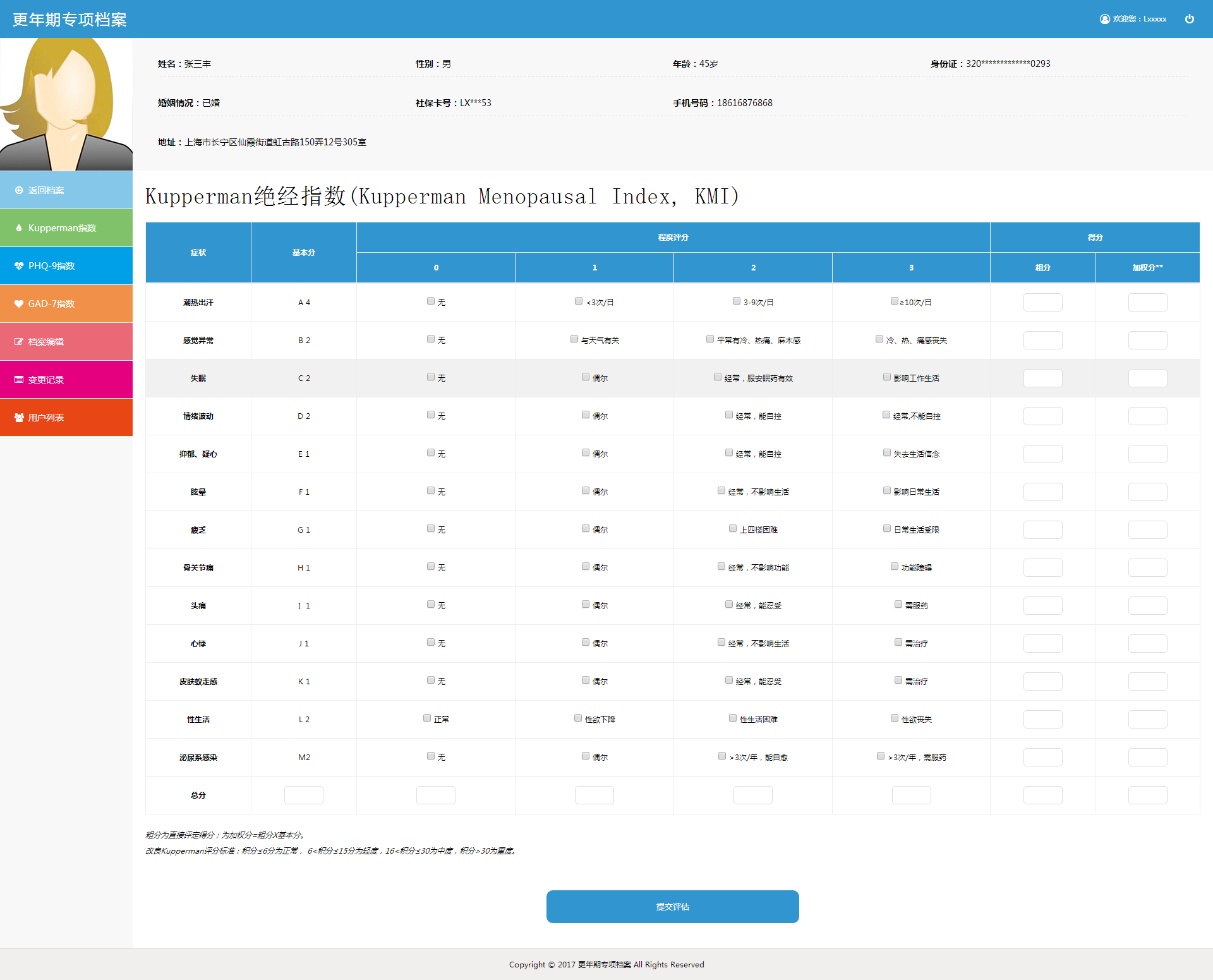Check 影响工作生活 in the 失眠 row
This screenshot has height=980, width=1213.
[887, 377]
